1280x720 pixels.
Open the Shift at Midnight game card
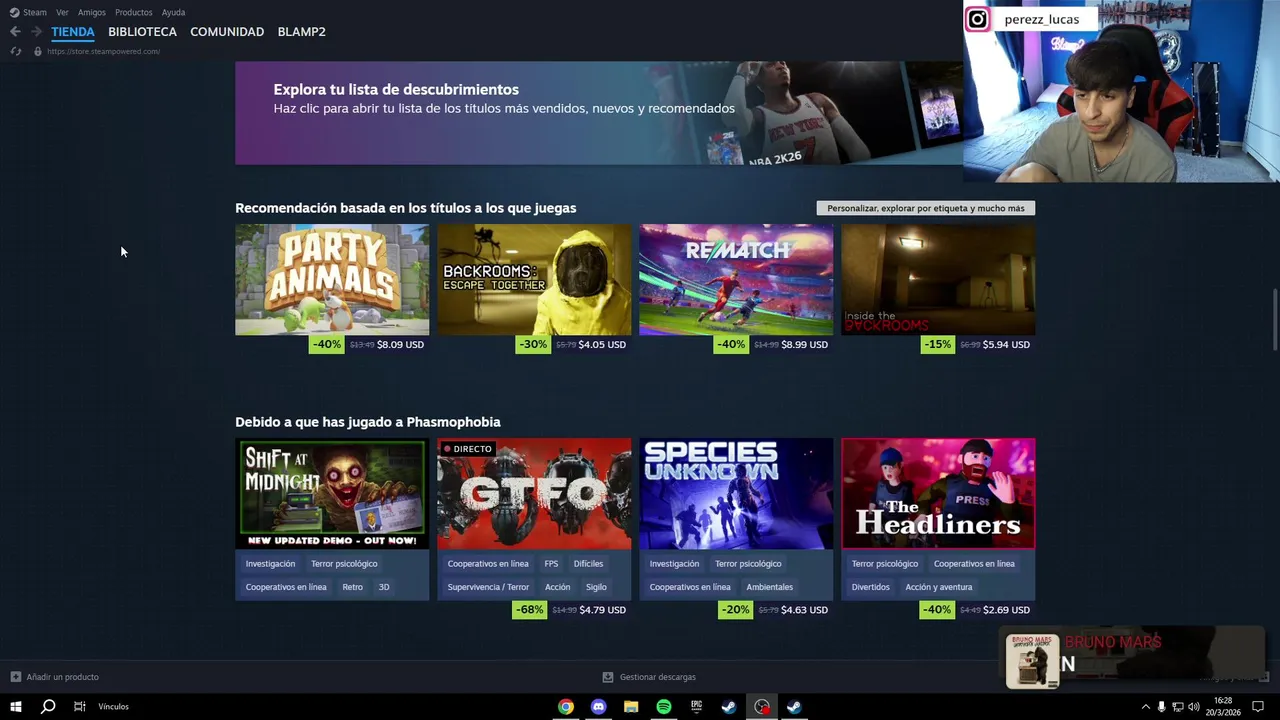click(x=332, y=493)
